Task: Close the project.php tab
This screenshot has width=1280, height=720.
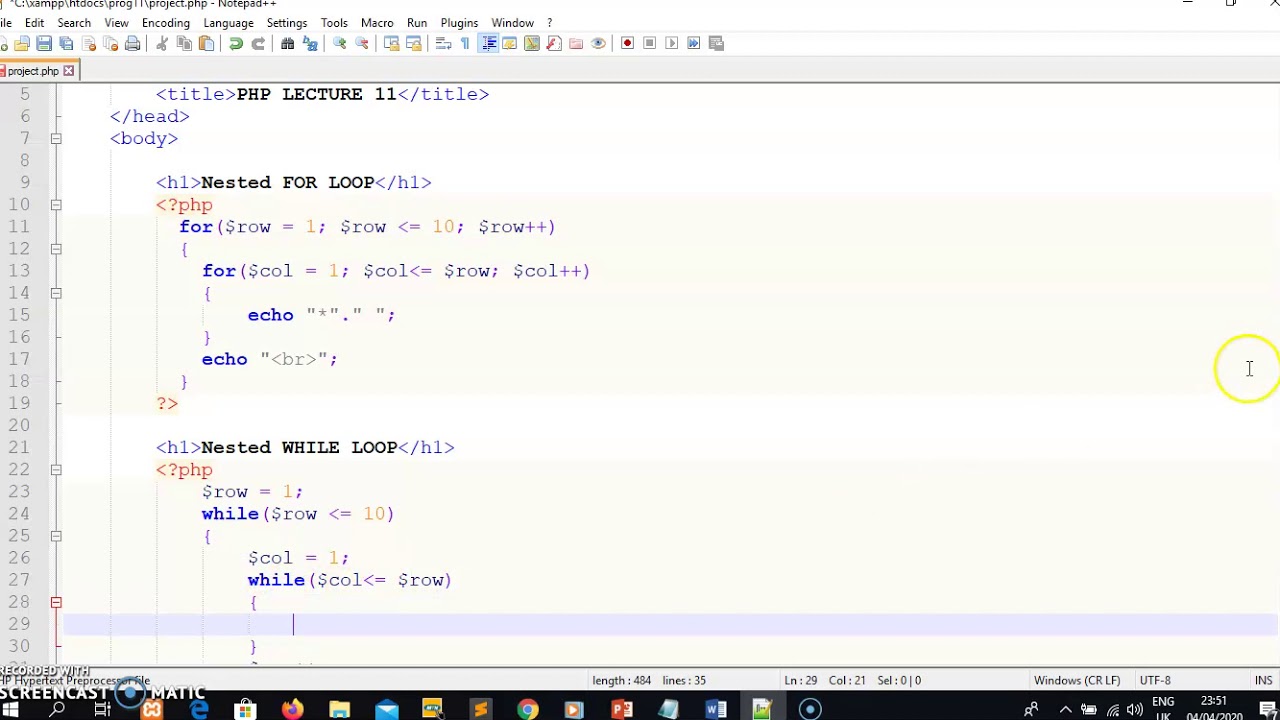Action: click(69, 71)
